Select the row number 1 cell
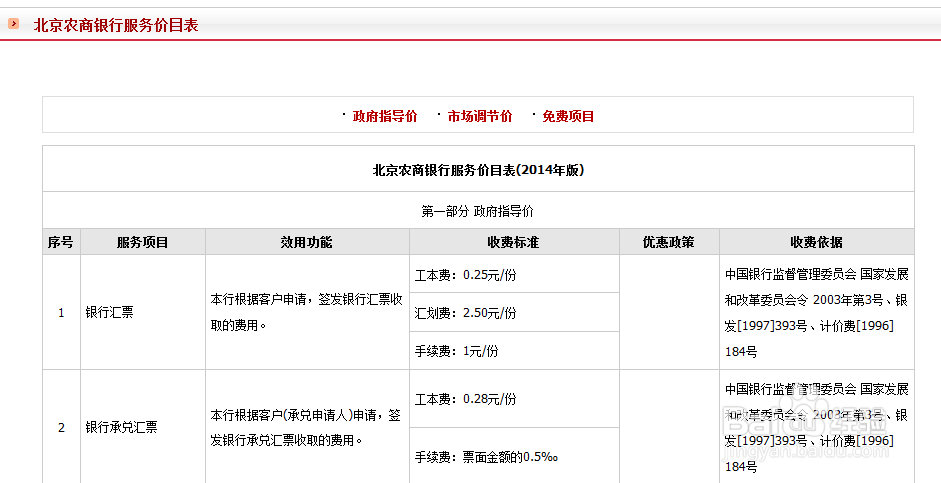941x483 pixels. coord(61,313)
